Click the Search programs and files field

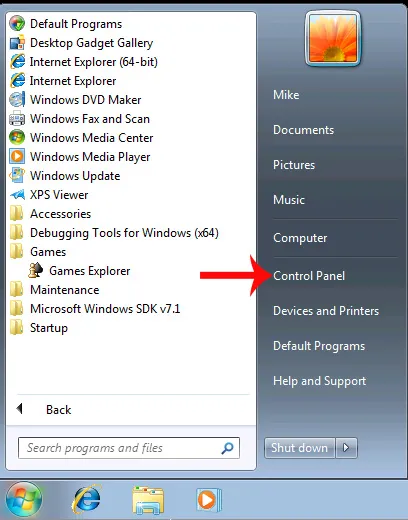tap(129, 448)
